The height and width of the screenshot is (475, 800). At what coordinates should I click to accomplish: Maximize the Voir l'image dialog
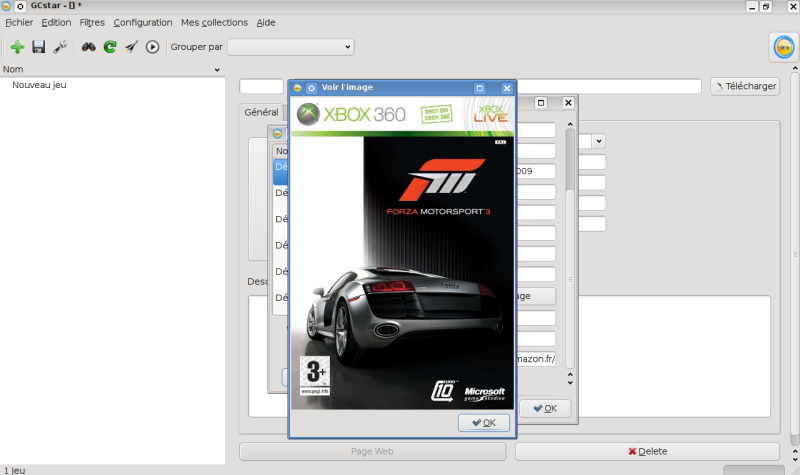point(480,88)
